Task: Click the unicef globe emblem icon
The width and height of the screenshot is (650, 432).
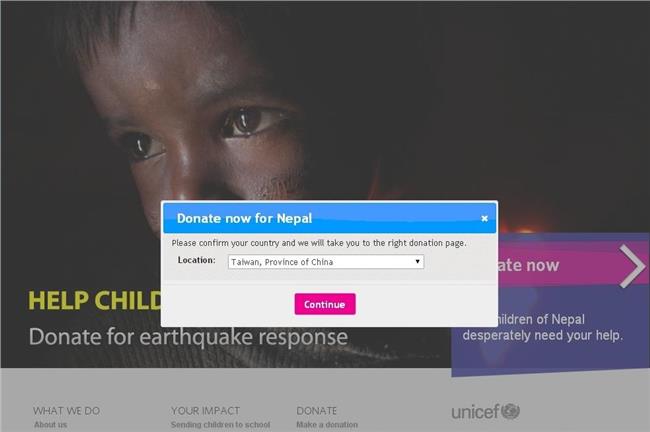Action: tap(510, 411)
